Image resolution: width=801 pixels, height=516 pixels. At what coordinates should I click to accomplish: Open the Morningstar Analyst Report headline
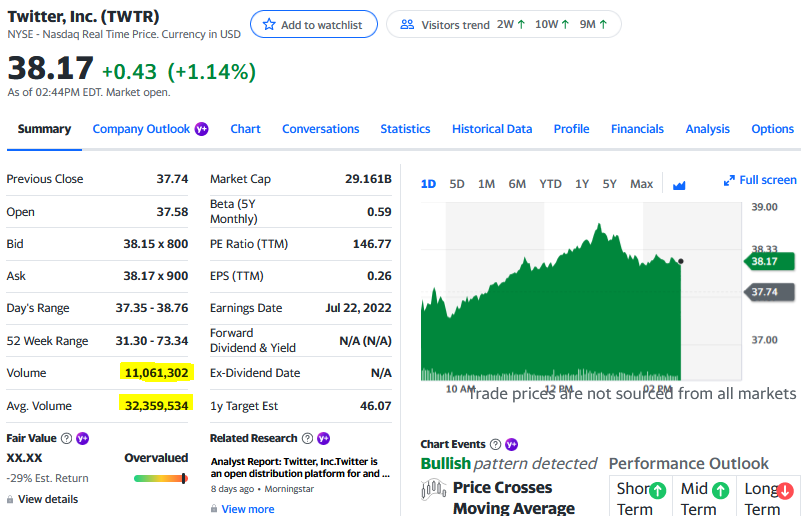300,467
